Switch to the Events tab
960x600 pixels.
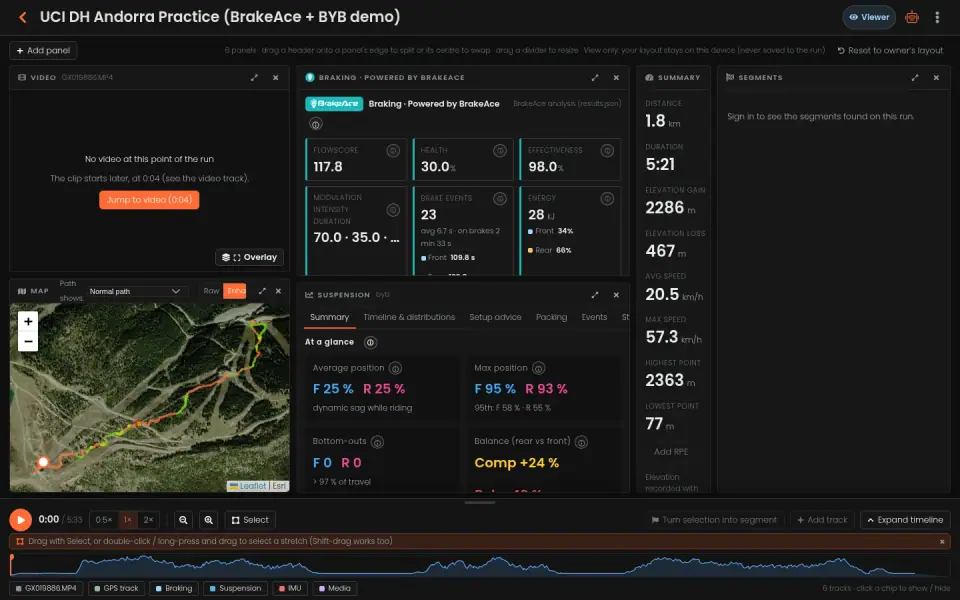[x=594, y=317]
